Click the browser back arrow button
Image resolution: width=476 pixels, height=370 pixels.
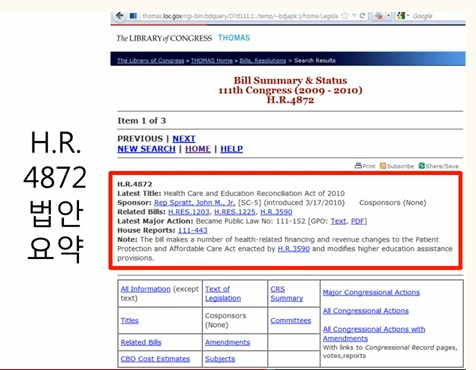click(x=119, y=16)
